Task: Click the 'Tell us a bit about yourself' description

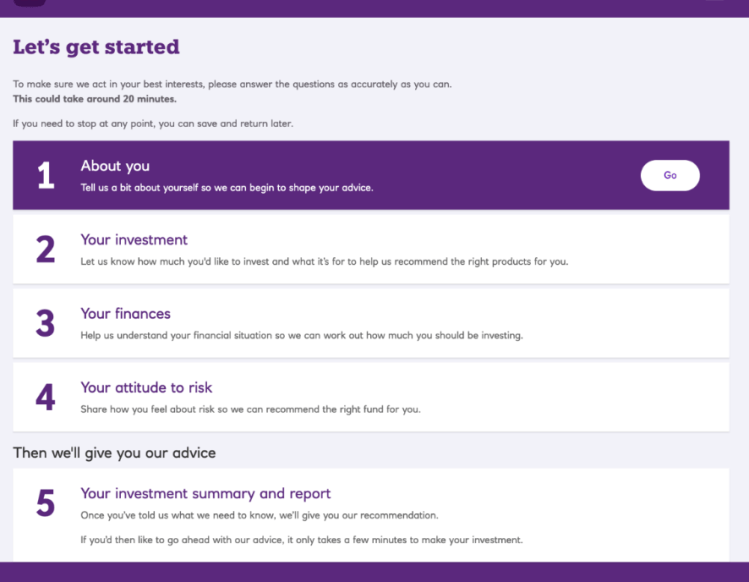Action: 227,187
